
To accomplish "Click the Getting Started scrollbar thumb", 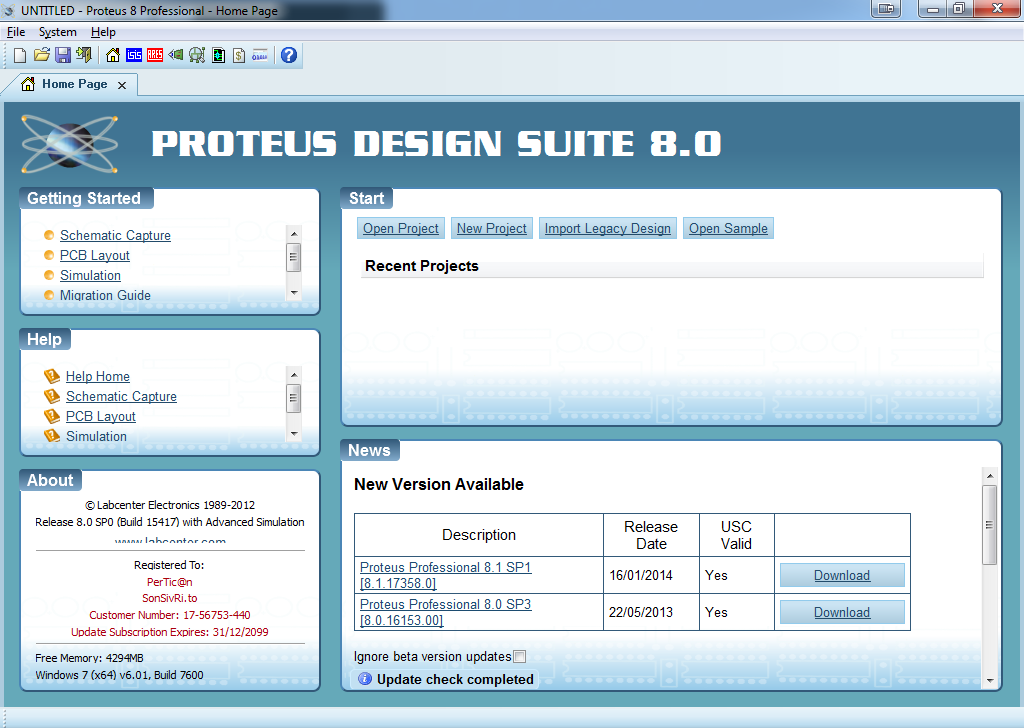I will pyautogui.click(x=294, y=257).
